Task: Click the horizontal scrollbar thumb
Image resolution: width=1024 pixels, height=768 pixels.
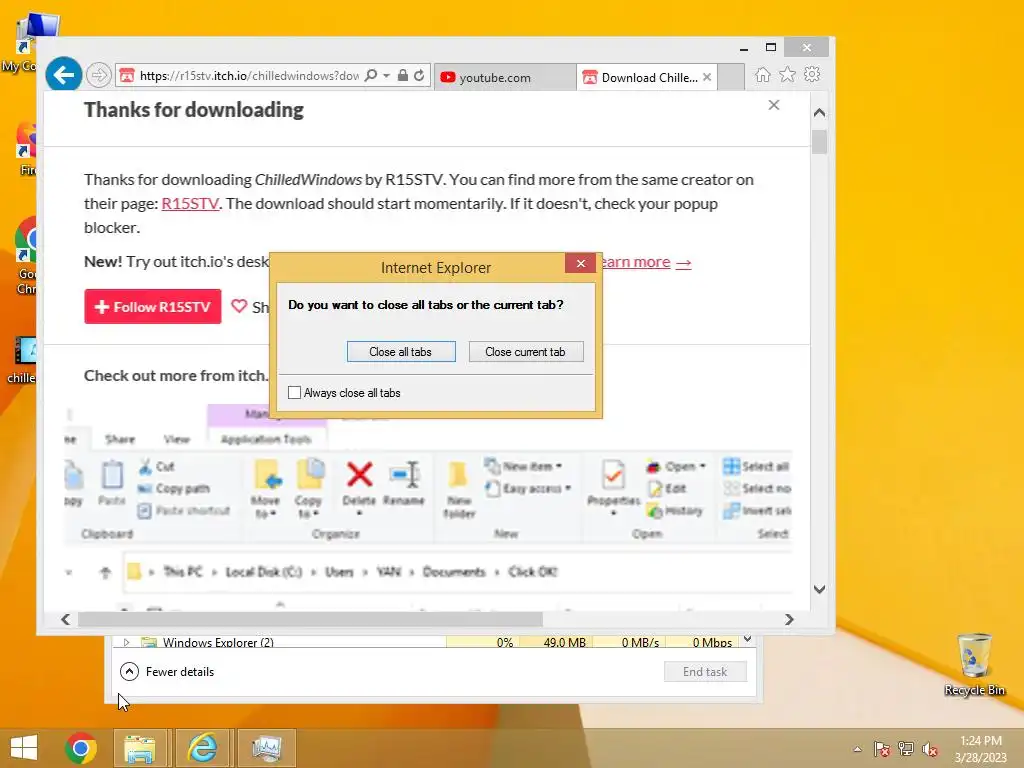Action: pyautogui.click(x=310, y=619)
